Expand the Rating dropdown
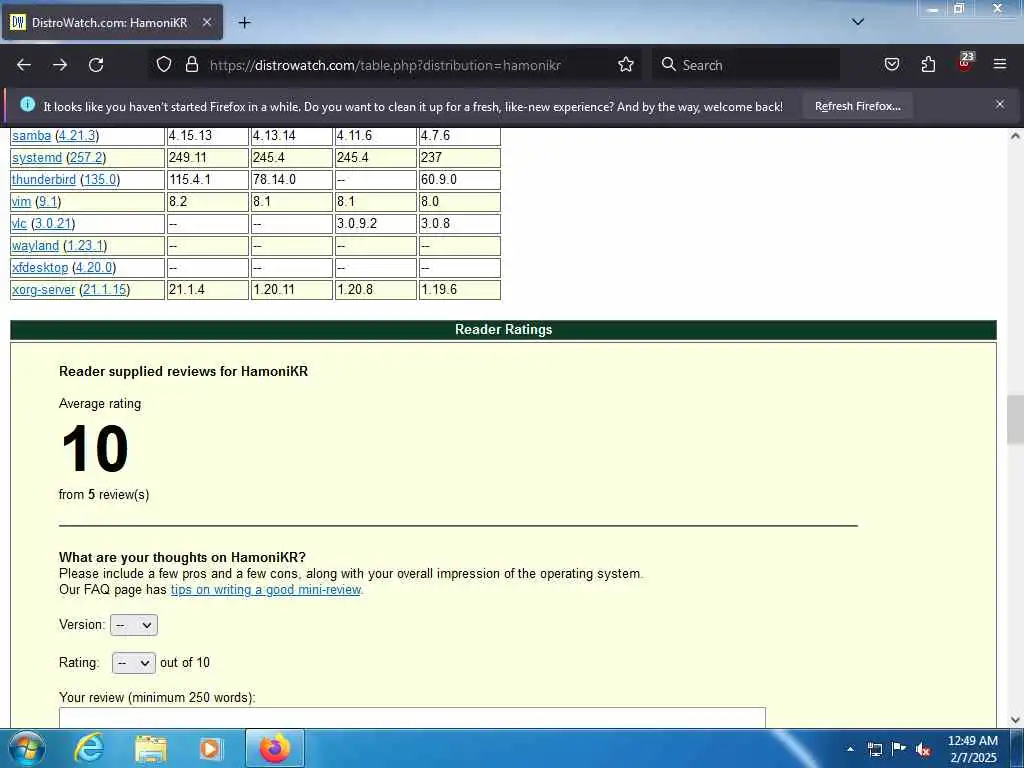 tap(134, 663)
